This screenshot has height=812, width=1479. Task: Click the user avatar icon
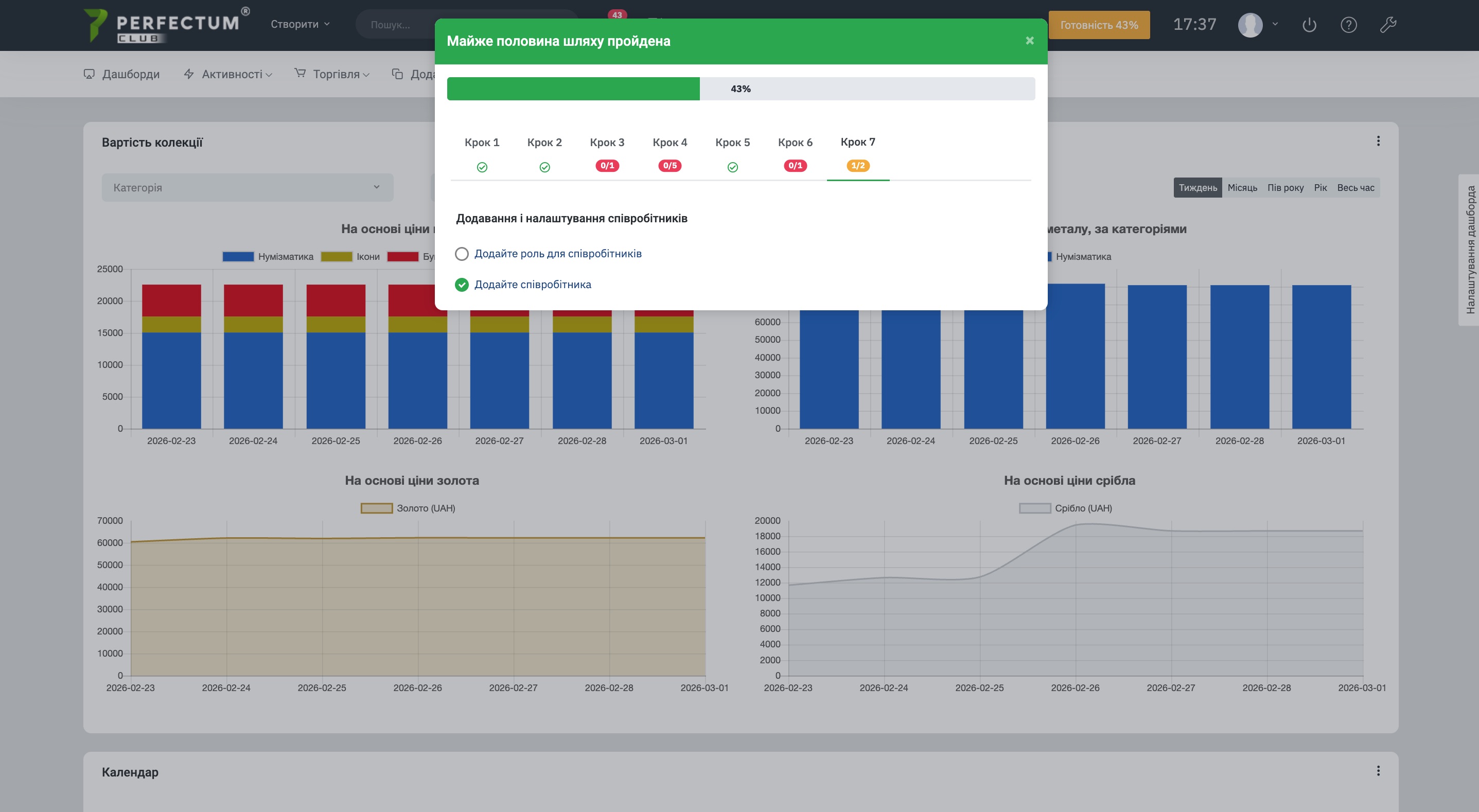point(1250,25)
